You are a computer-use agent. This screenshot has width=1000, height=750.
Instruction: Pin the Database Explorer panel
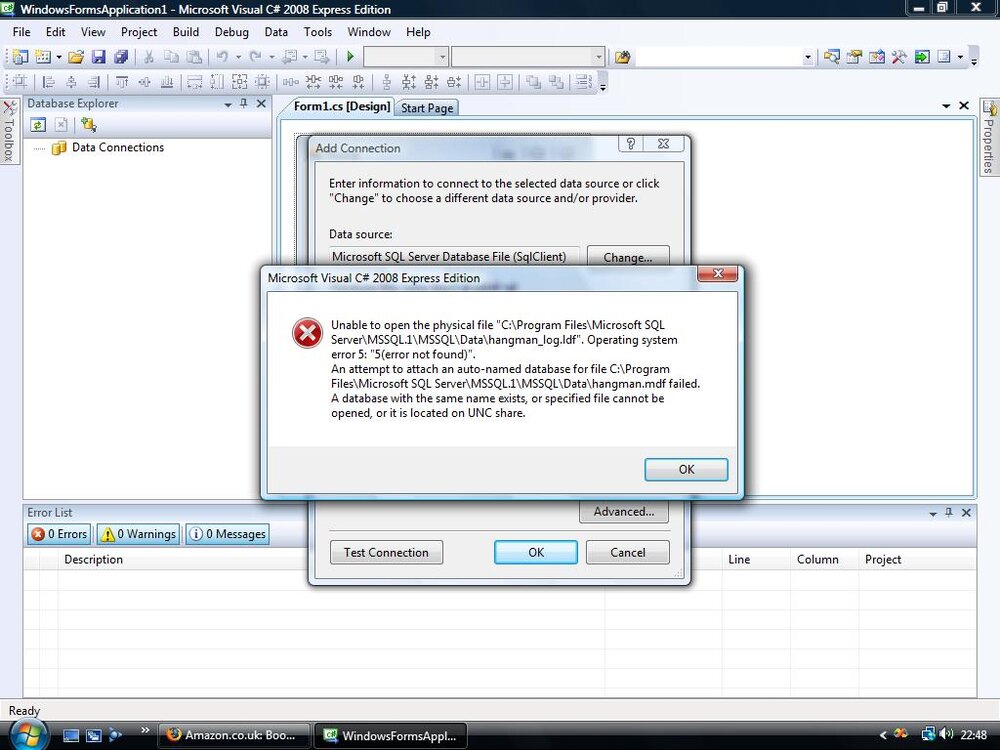244,103
